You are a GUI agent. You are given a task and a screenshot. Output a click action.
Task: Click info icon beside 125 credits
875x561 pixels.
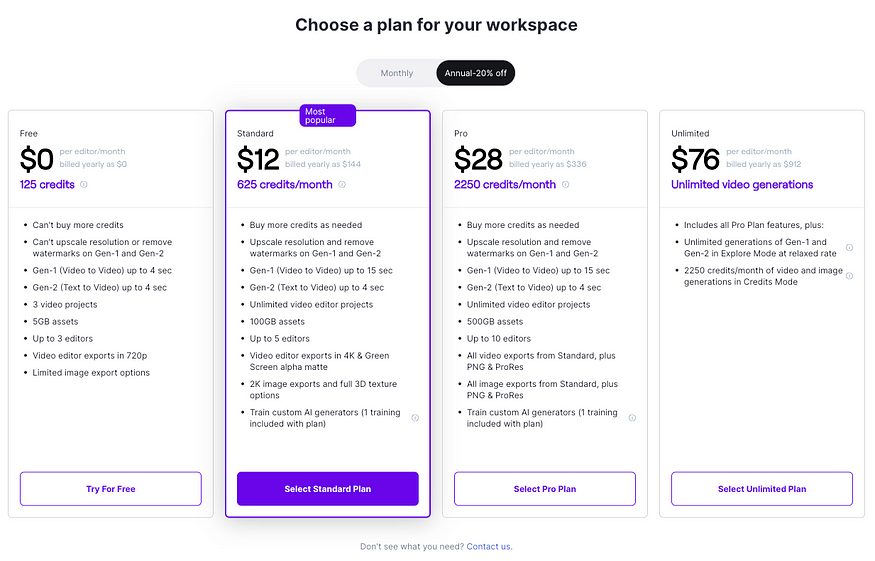click(x=84, y=185)
